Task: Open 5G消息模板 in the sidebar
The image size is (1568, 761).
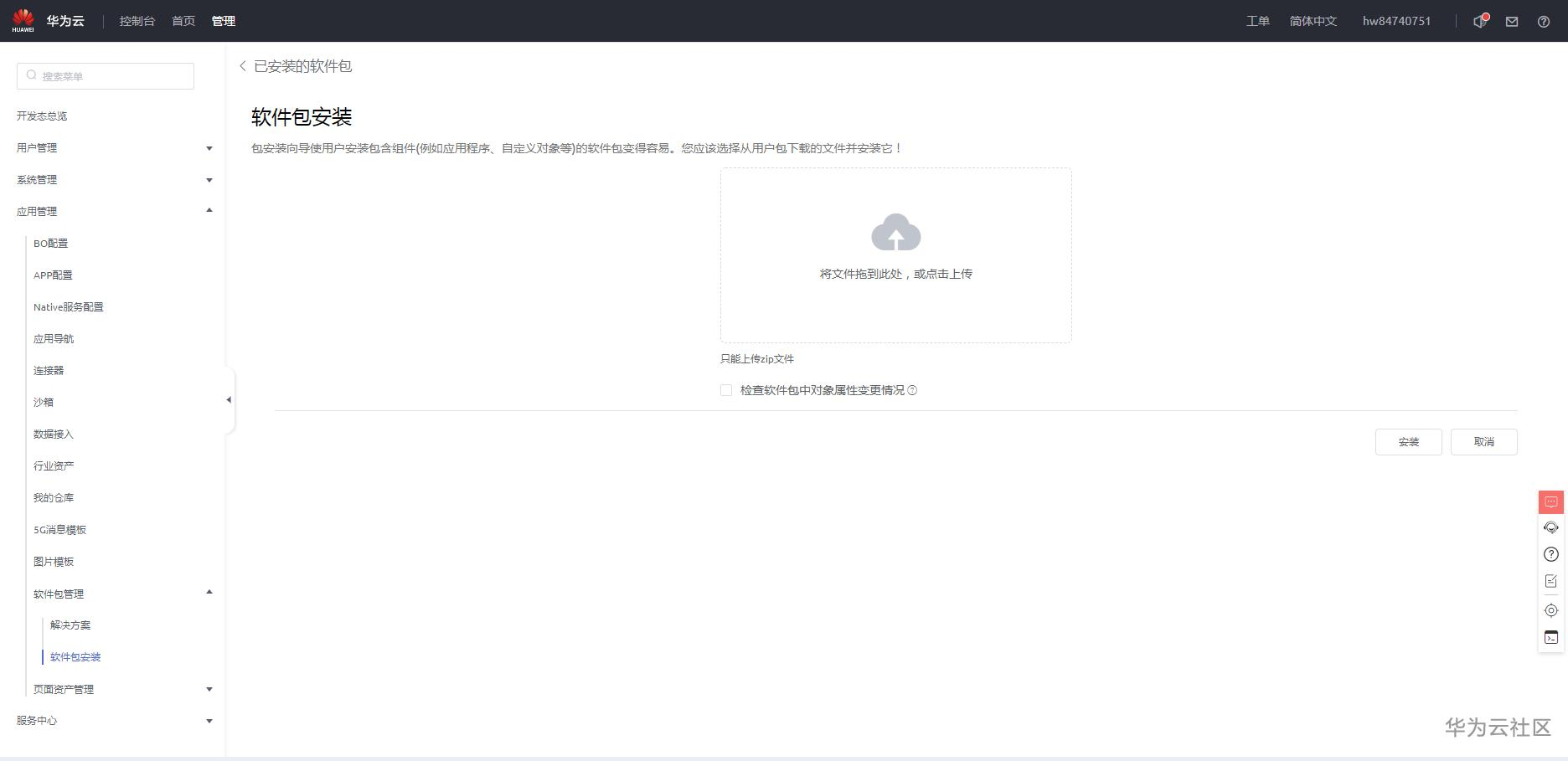Action: [x=60, y=530]
